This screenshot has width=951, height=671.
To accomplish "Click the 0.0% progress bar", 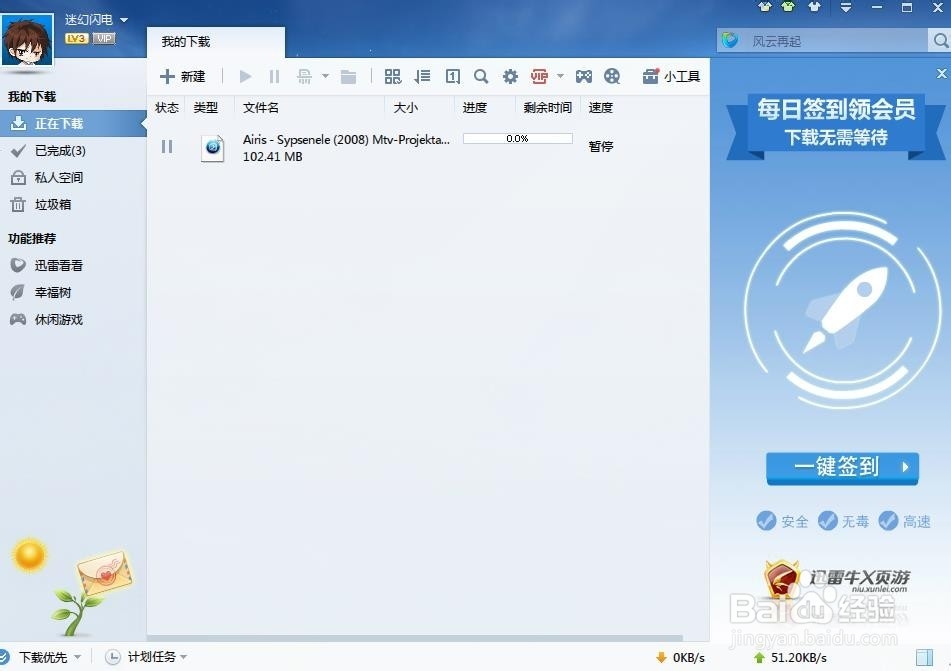I will (x=517, y=139).
